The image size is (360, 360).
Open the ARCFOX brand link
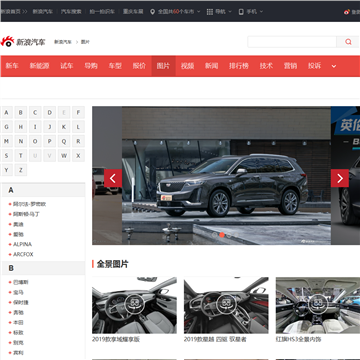point(23,254)
